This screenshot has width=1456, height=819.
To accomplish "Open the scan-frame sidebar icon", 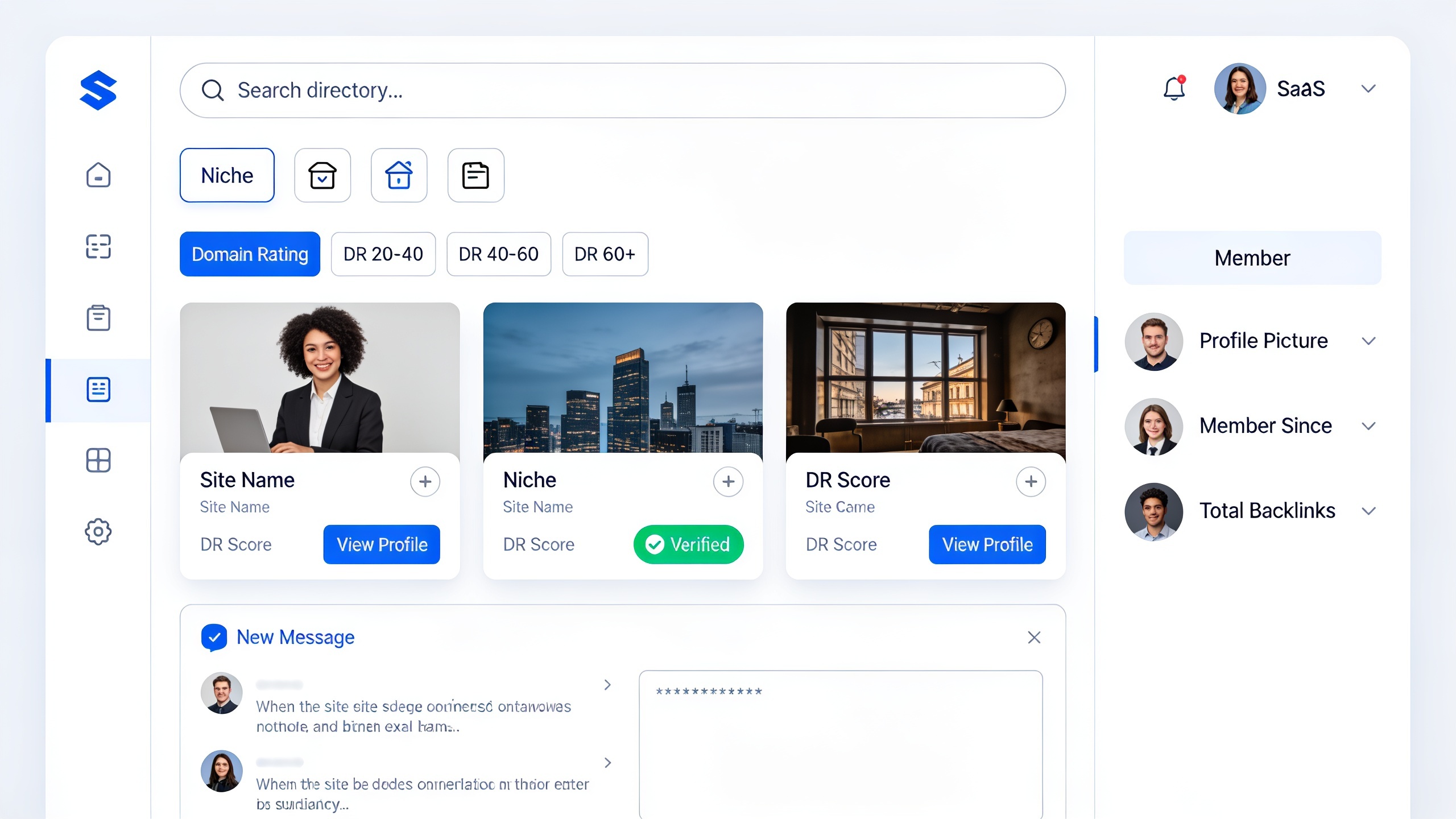I will tap(98, 247).
